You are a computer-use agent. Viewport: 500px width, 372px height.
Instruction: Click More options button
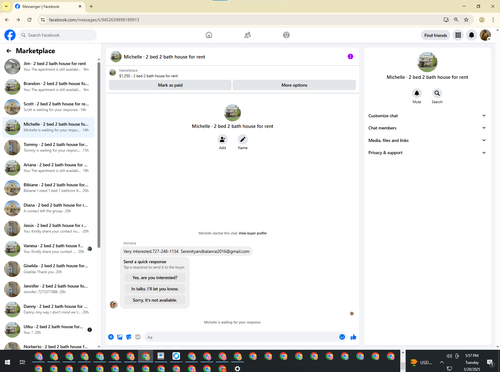[x=294, y=85]
